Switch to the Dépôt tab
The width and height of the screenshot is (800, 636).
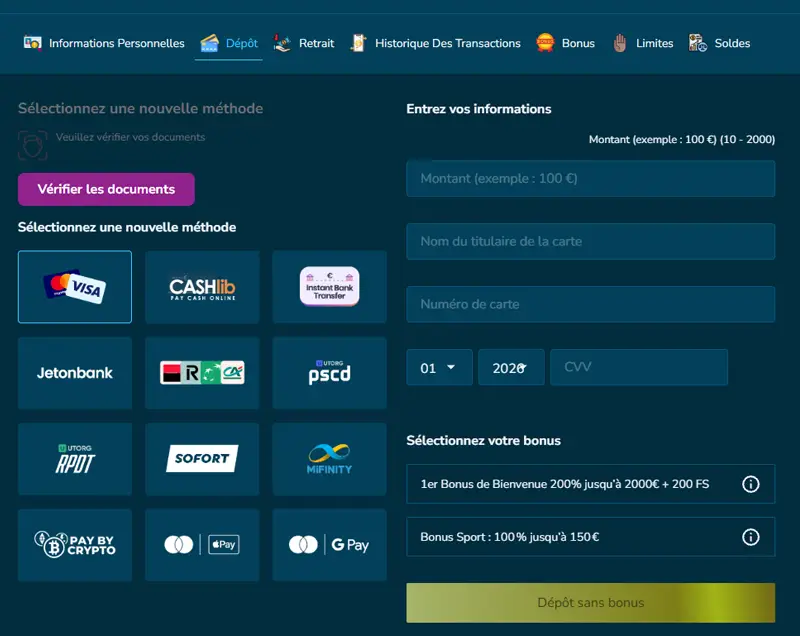(229, 43)
